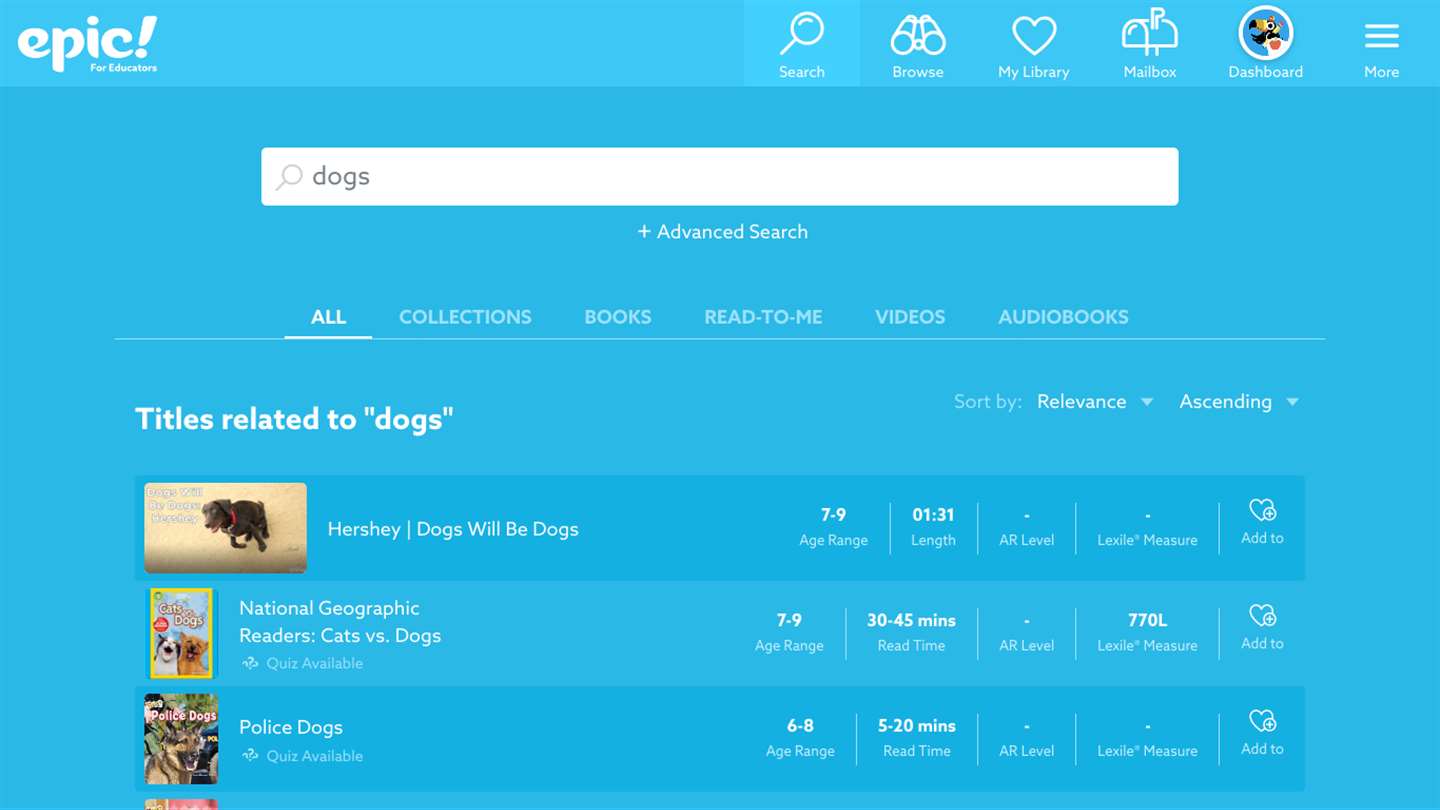
Task: Click quiz icon under Cats vs. Dogs
Action: pos(250,663)
